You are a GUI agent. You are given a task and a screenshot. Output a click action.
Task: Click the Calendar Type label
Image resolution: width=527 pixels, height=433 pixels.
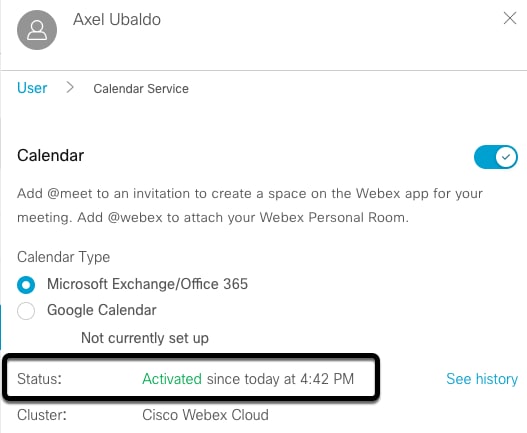pos(64,257)
